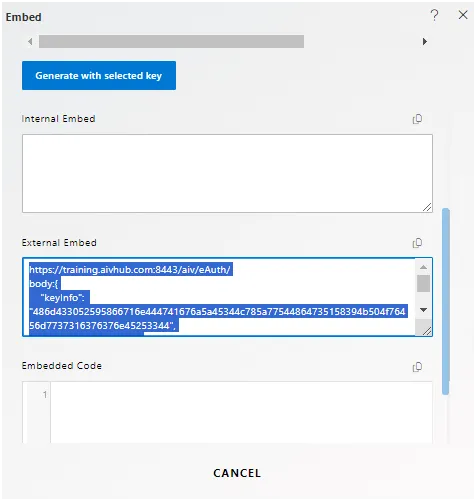This screenshot has width=476, height=501.
Task: Click the External Embed URL line
Action: (x=130, y=269)
